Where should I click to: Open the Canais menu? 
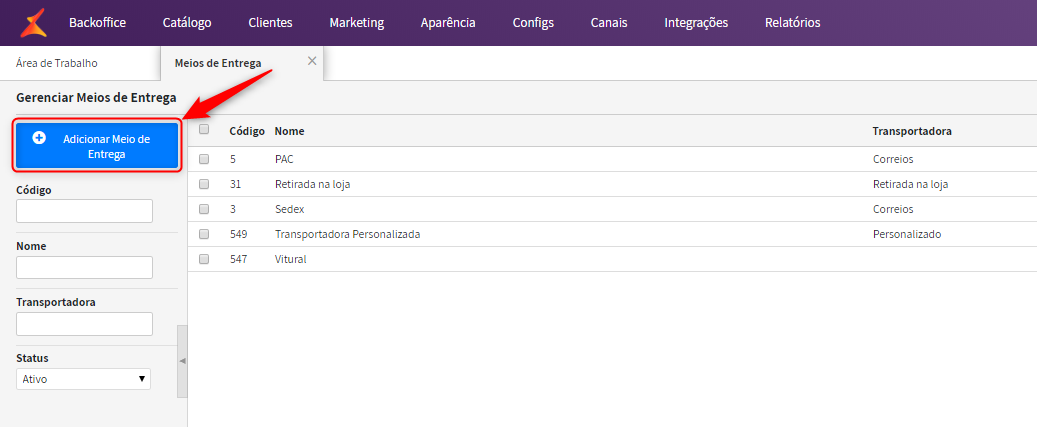pos(609,22)
